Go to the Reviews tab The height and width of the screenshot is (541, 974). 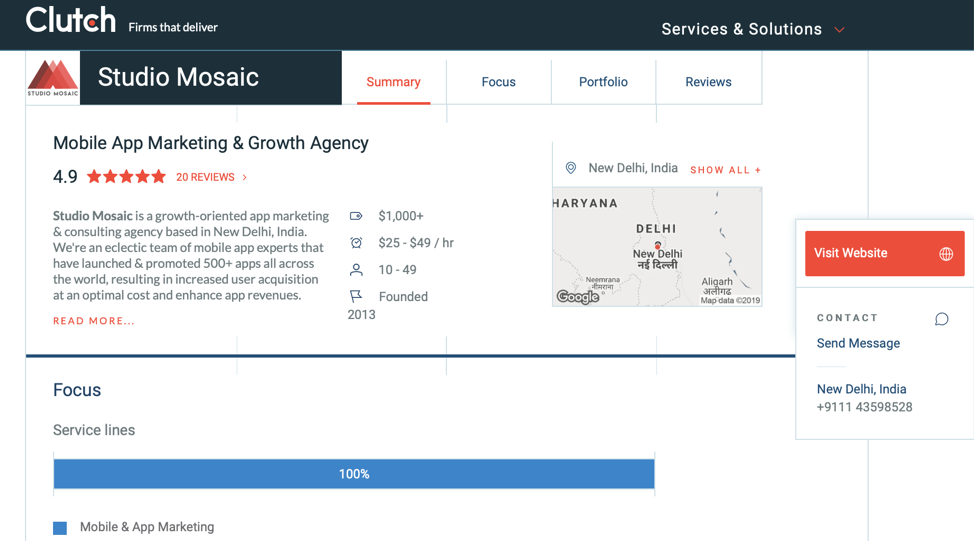coord(708,82)
